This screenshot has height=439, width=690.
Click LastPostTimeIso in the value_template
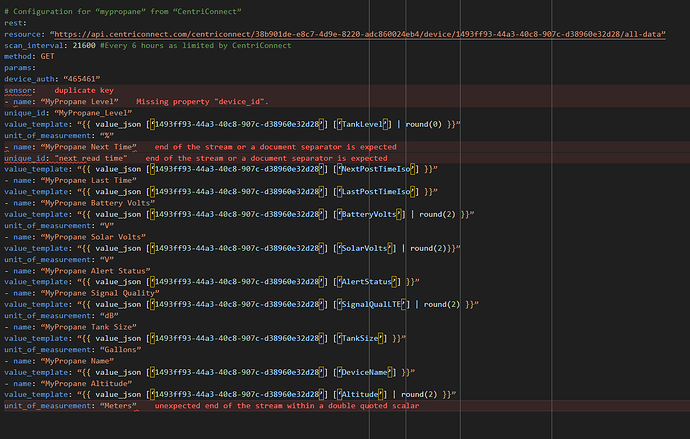point(376,192)
